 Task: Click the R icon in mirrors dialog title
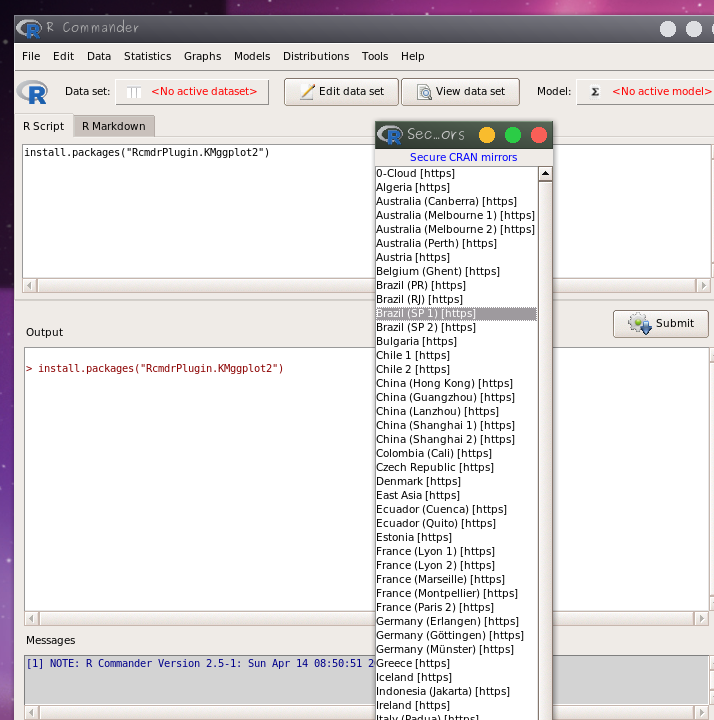point(391,135)
